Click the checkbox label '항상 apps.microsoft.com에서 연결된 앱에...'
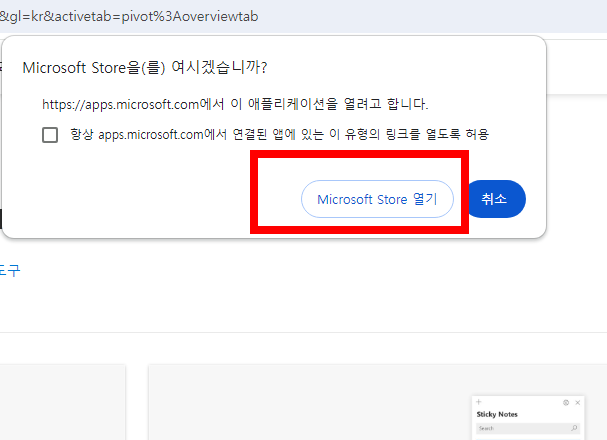 [x=279, y=134]
